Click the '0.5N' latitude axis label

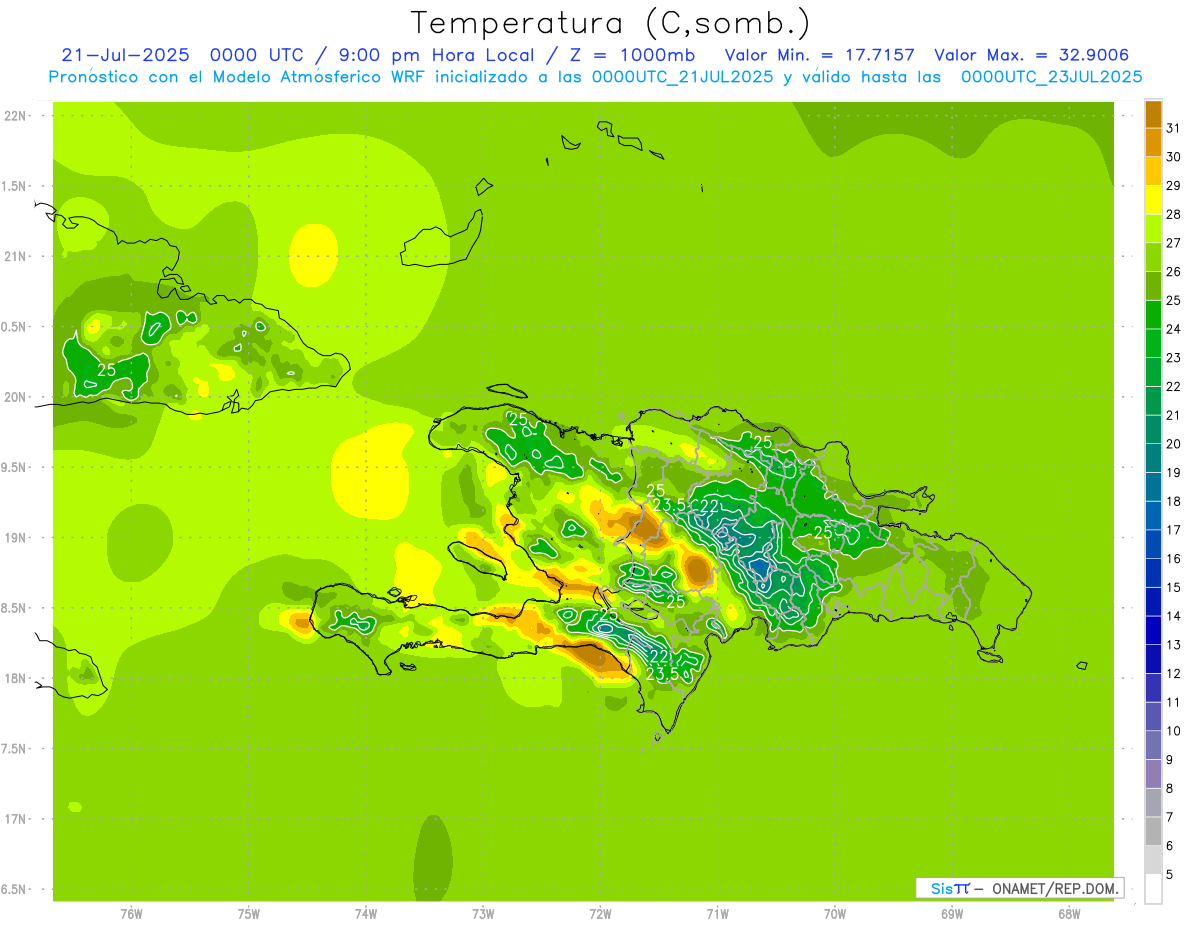[14, 327]
